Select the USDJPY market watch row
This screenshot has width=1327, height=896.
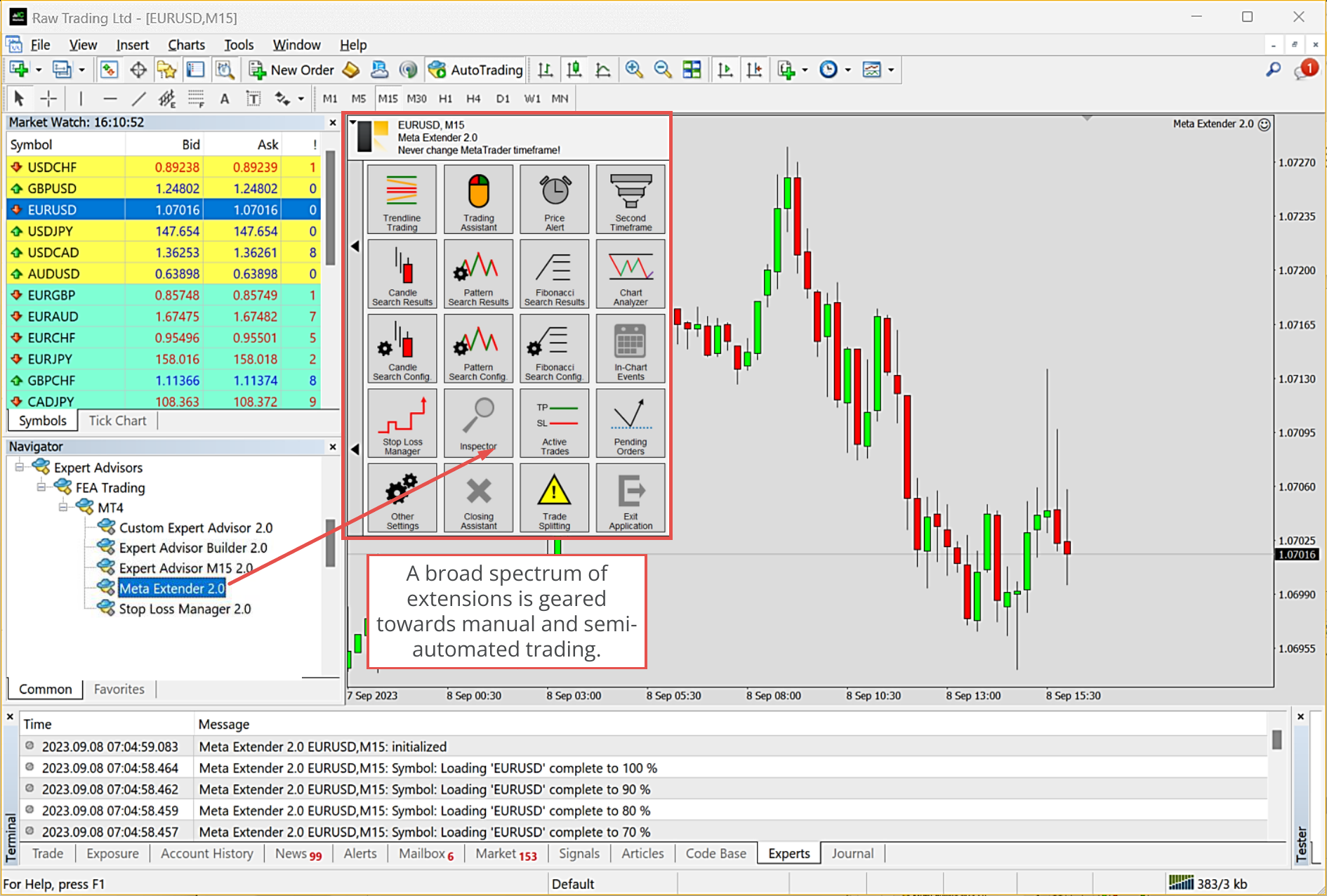pos(164,231)
